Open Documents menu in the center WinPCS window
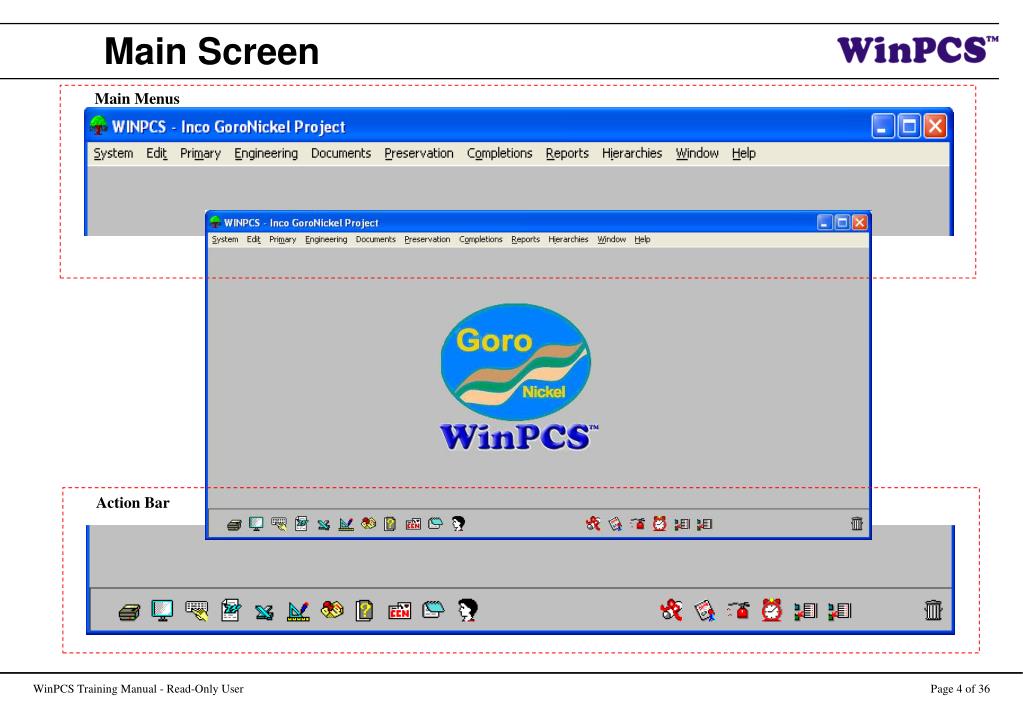1023x708 pixels. point(376,239)
